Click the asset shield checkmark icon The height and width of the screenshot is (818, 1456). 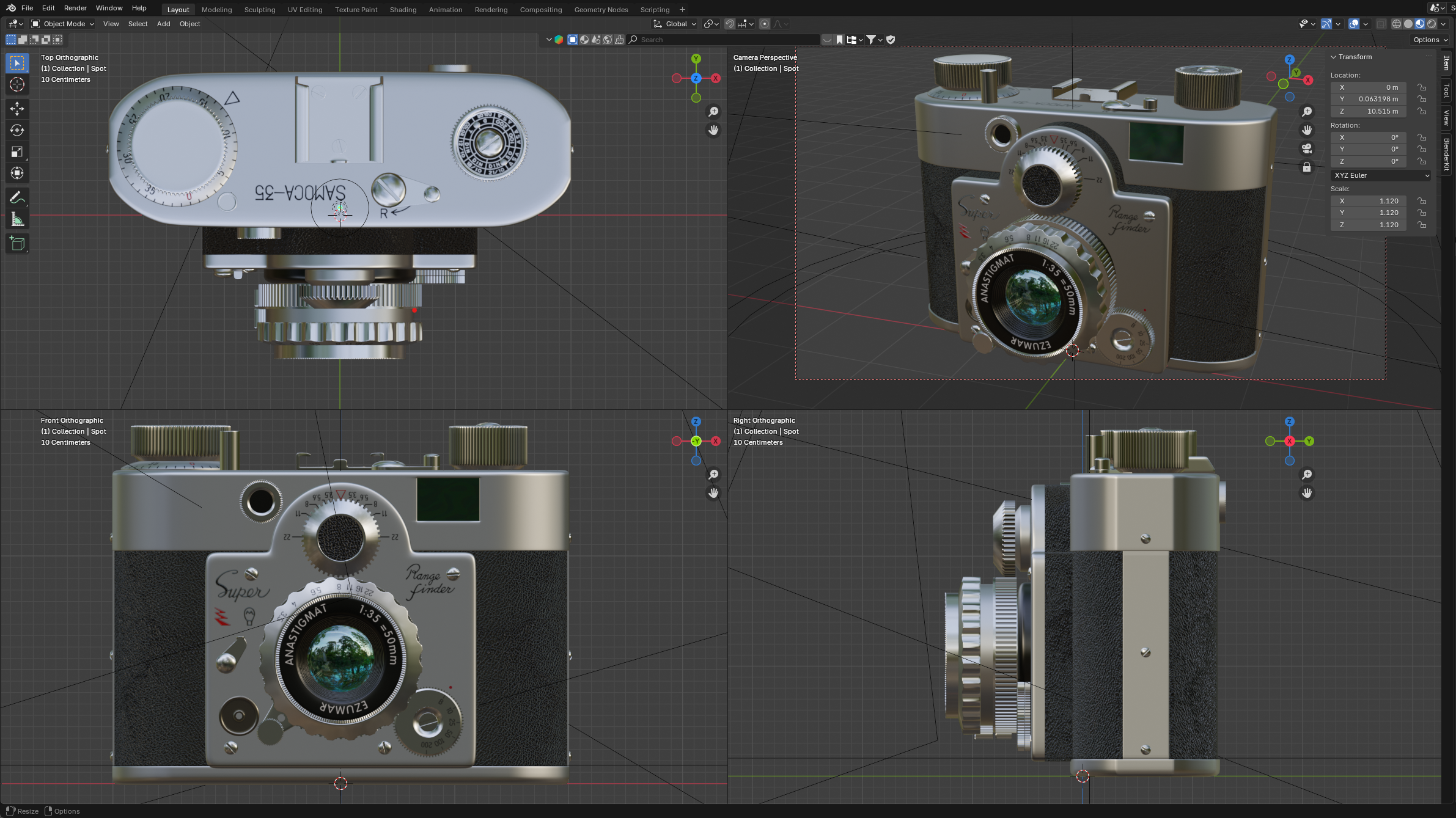click(891, 40)
